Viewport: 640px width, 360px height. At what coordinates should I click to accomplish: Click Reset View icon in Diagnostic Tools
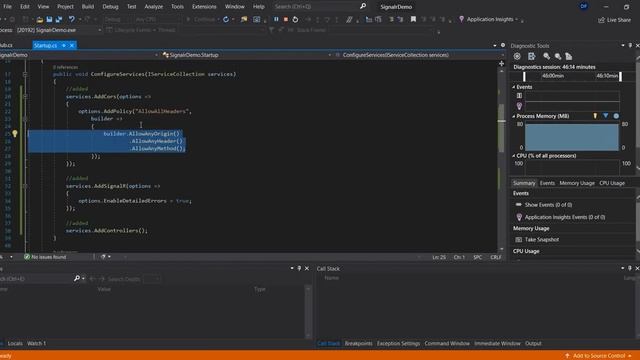coord(569,56)
